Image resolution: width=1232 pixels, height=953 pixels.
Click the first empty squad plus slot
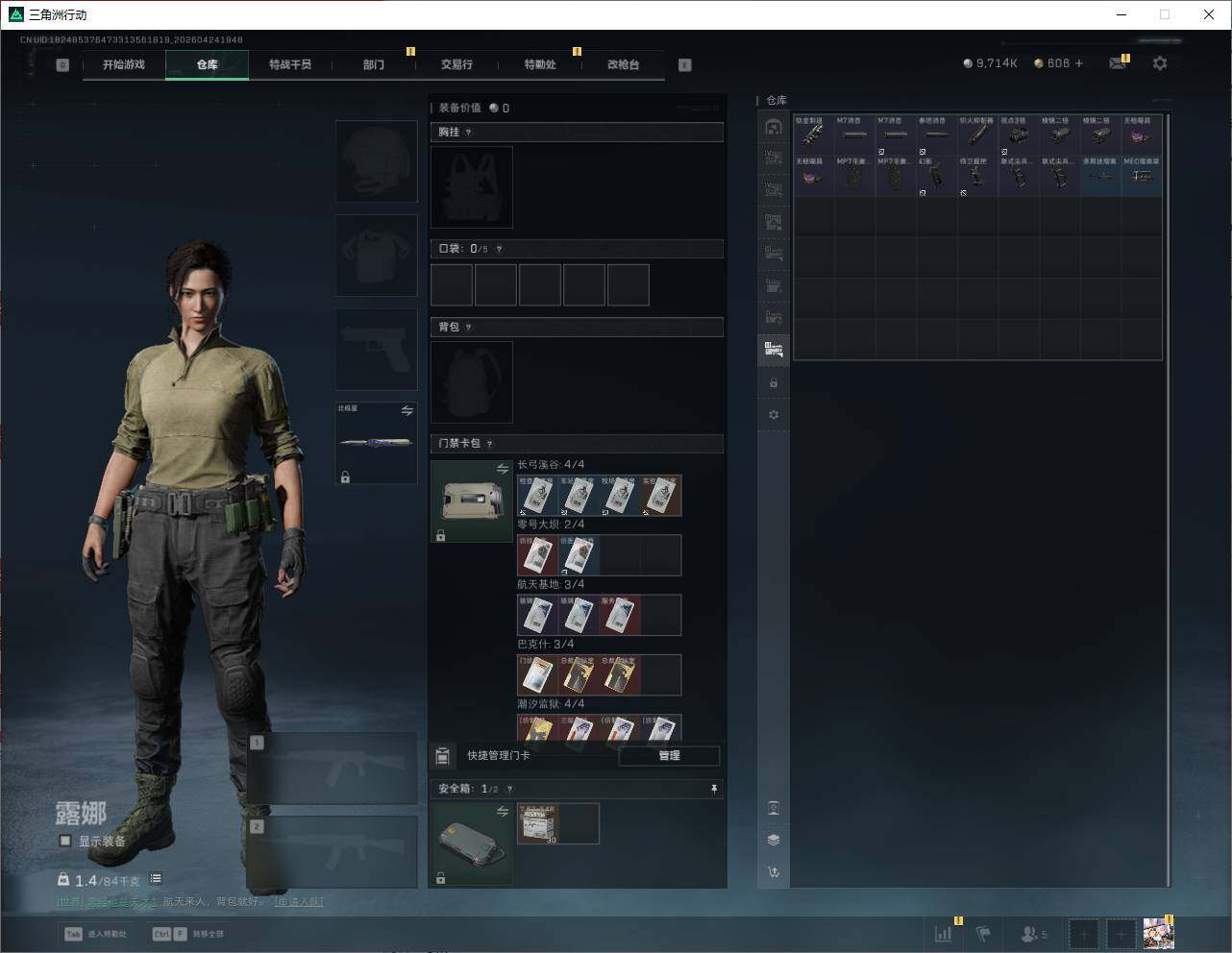click(1083, 934)
